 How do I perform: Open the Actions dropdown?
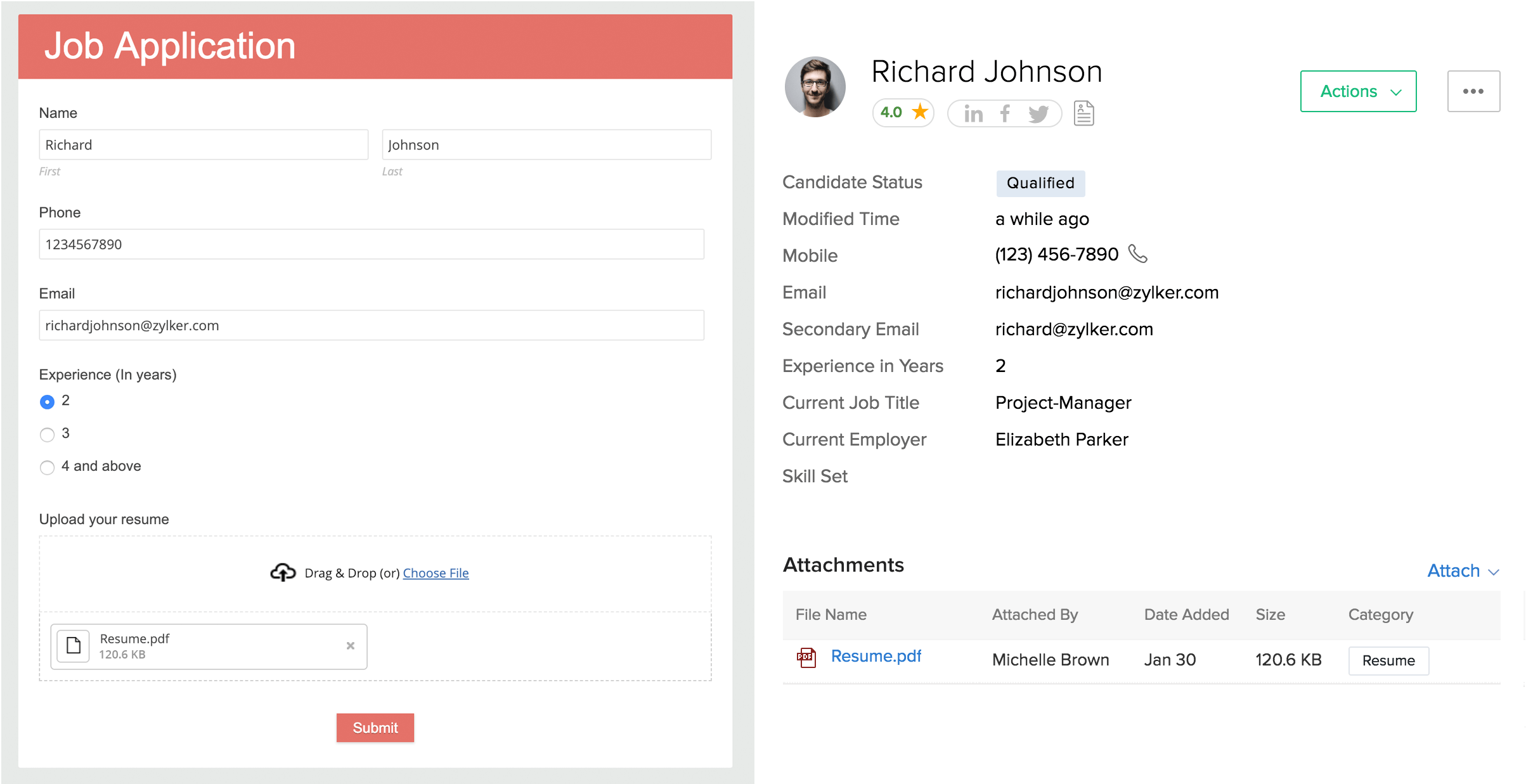[x=1358, y=91]
